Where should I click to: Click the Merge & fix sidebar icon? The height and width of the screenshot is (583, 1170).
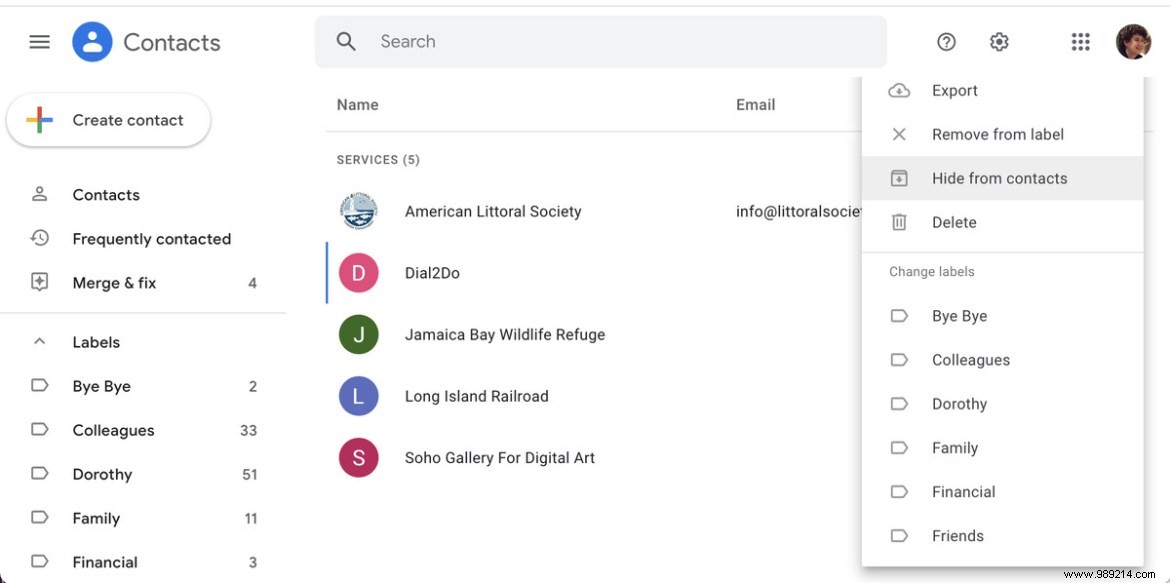click(x=40, y=282)
